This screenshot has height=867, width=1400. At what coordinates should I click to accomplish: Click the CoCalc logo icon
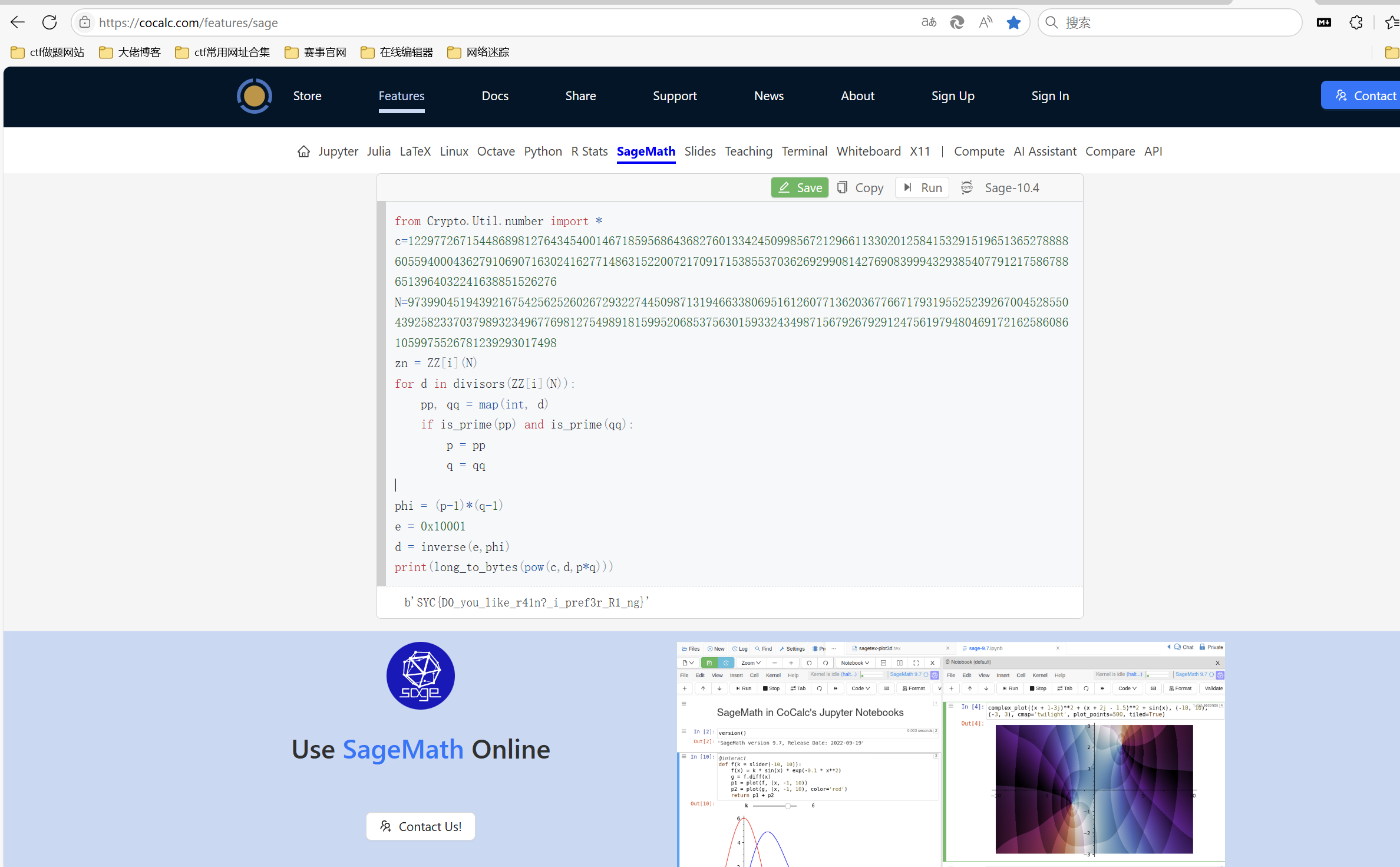tap(255, 96)
